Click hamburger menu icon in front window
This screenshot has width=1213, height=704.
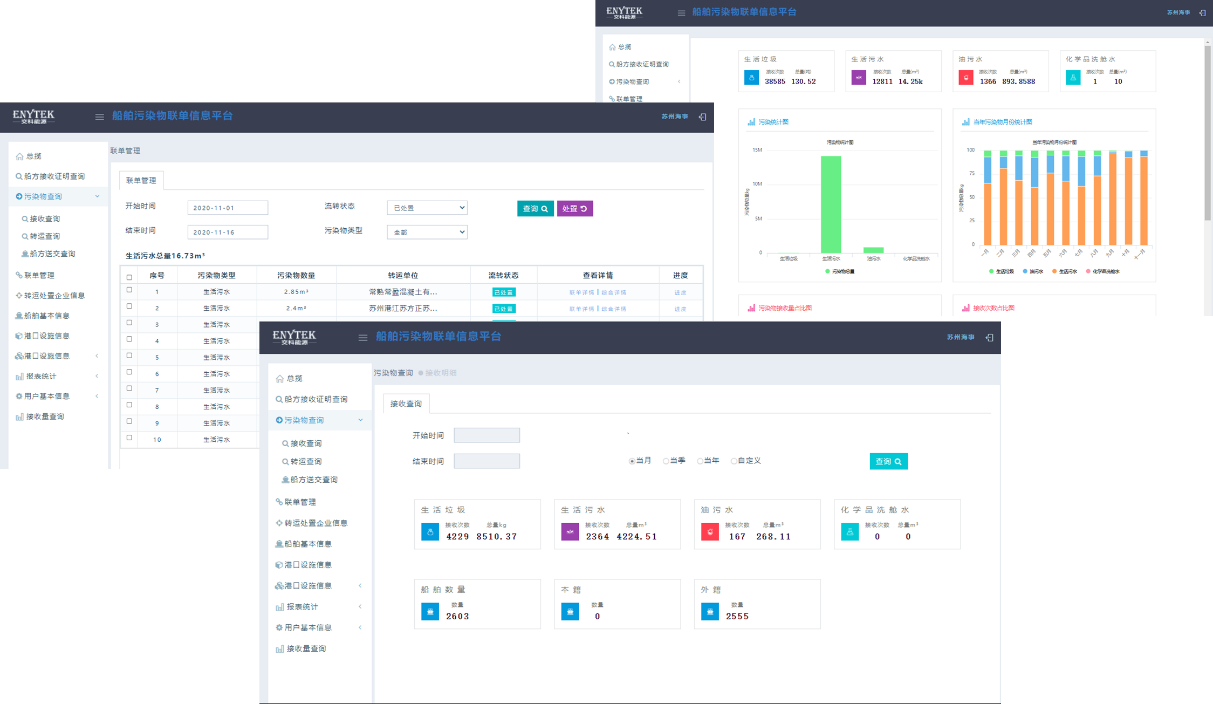point(364,338)
